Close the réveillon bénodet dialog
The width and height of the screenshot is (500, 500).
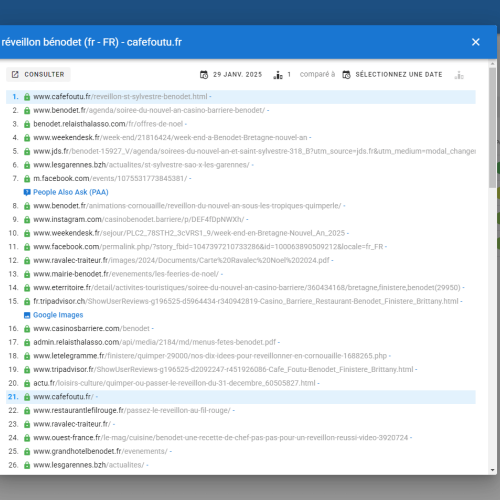[x=476, y=42]
